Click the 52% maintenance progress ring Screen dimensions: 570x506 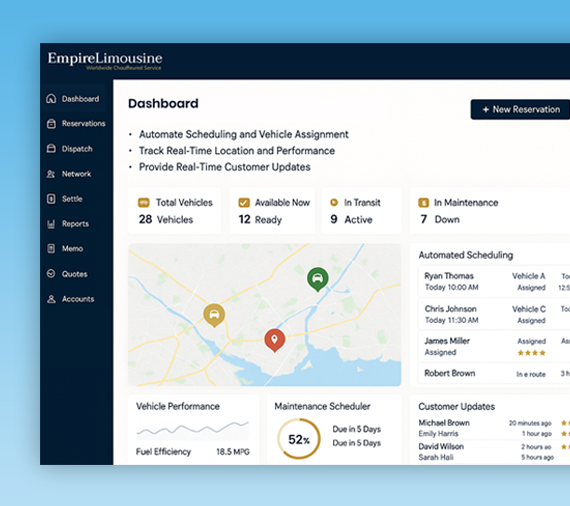[299, 439]
